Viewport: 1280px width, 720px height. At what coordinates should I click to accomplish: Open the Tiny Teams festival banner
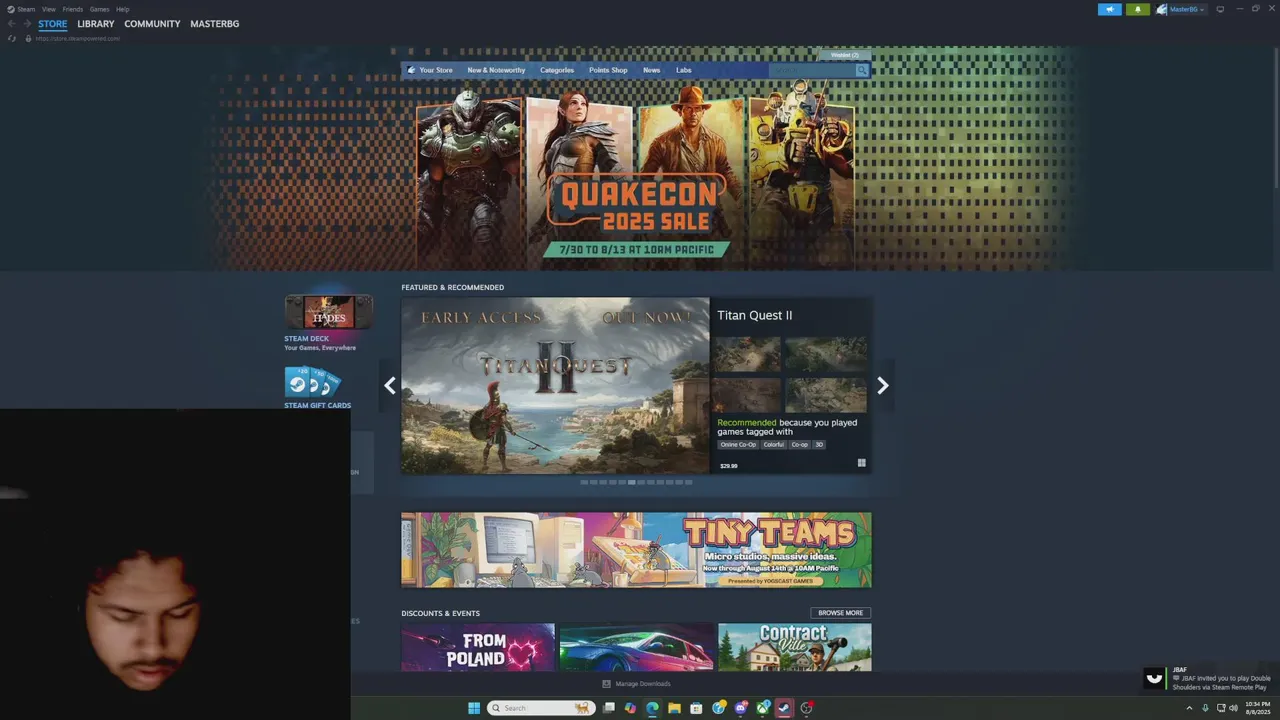(636, 550)
